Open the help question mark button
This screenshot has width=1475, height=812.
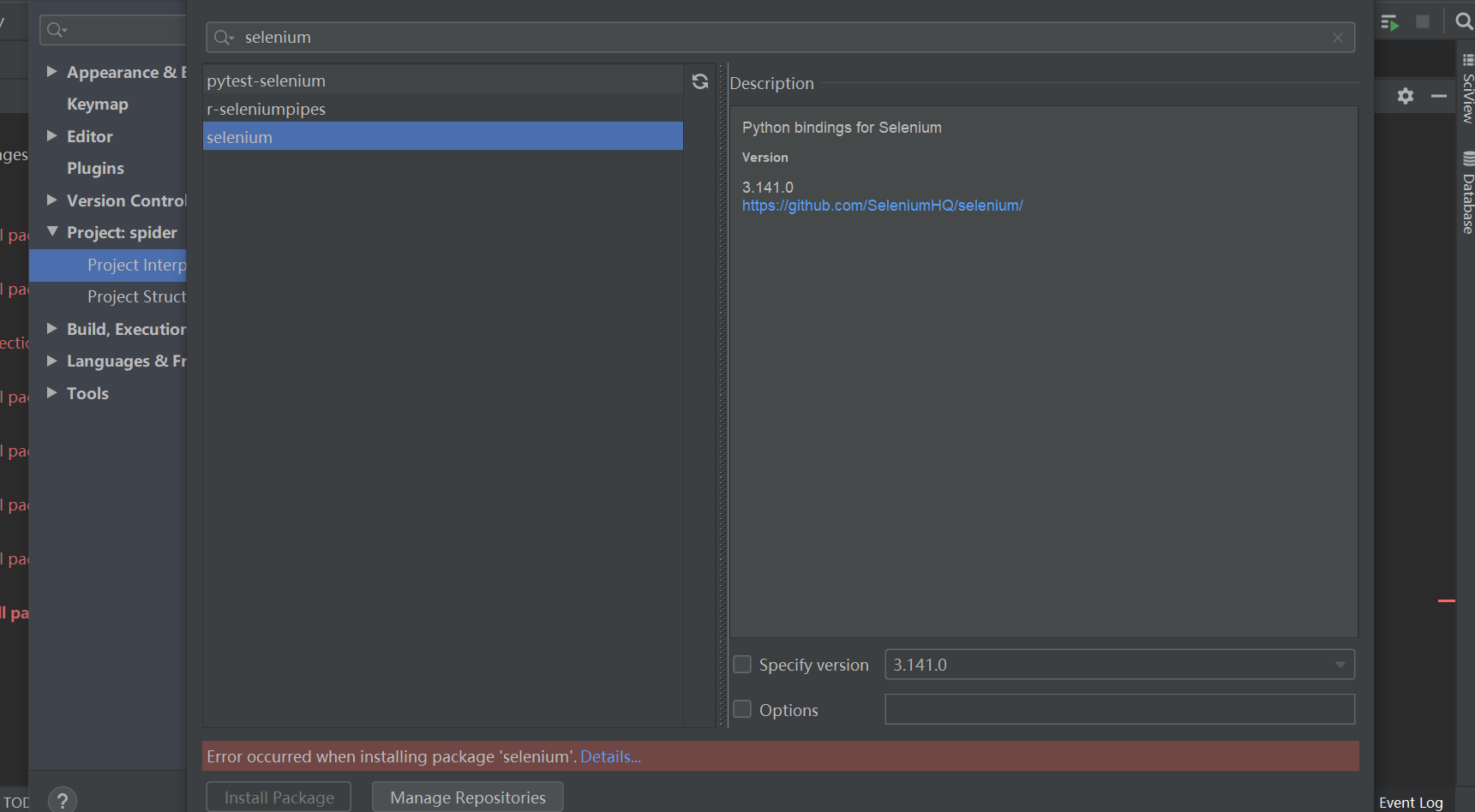[63, 800]
